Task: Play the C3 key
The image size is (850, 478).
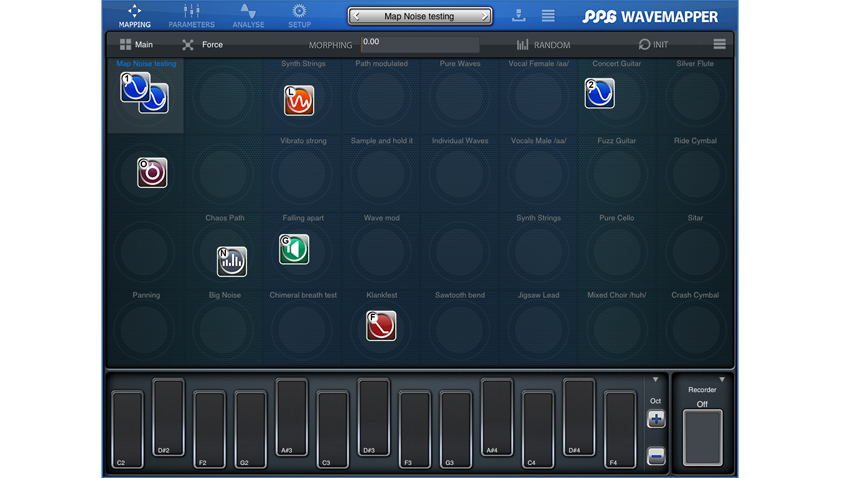Action: (x=332, y=429)
